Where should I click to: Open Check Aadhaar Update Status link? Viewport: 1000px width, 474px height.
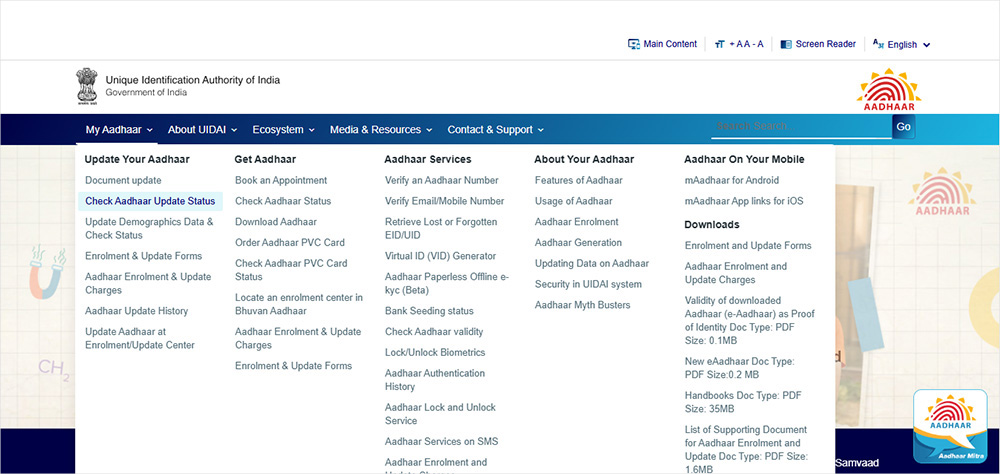[150, 201]
